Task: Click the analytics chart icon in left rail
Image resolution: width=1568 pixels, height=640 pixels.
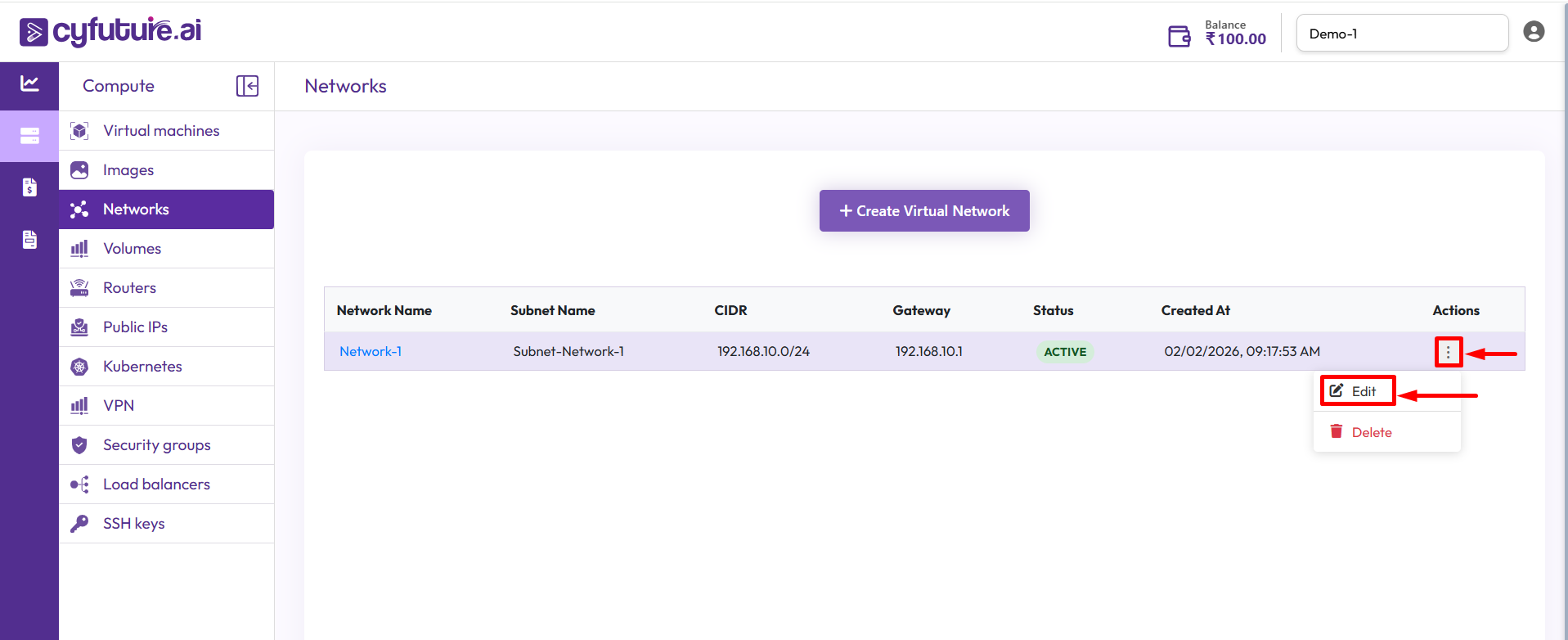Action: [29, 83]
